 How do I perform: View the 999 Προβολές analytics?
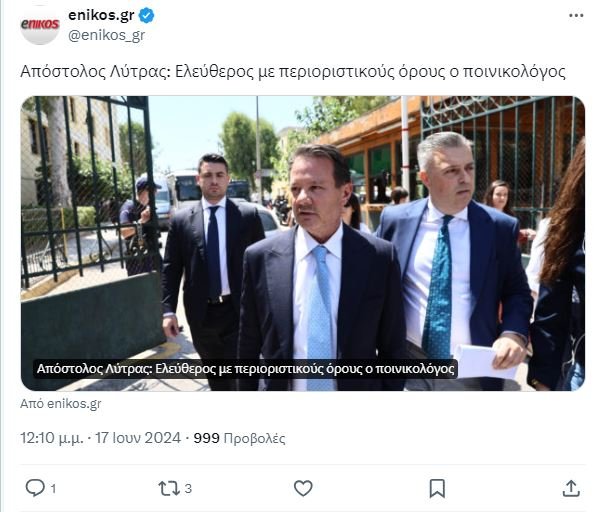pos(239,438)
